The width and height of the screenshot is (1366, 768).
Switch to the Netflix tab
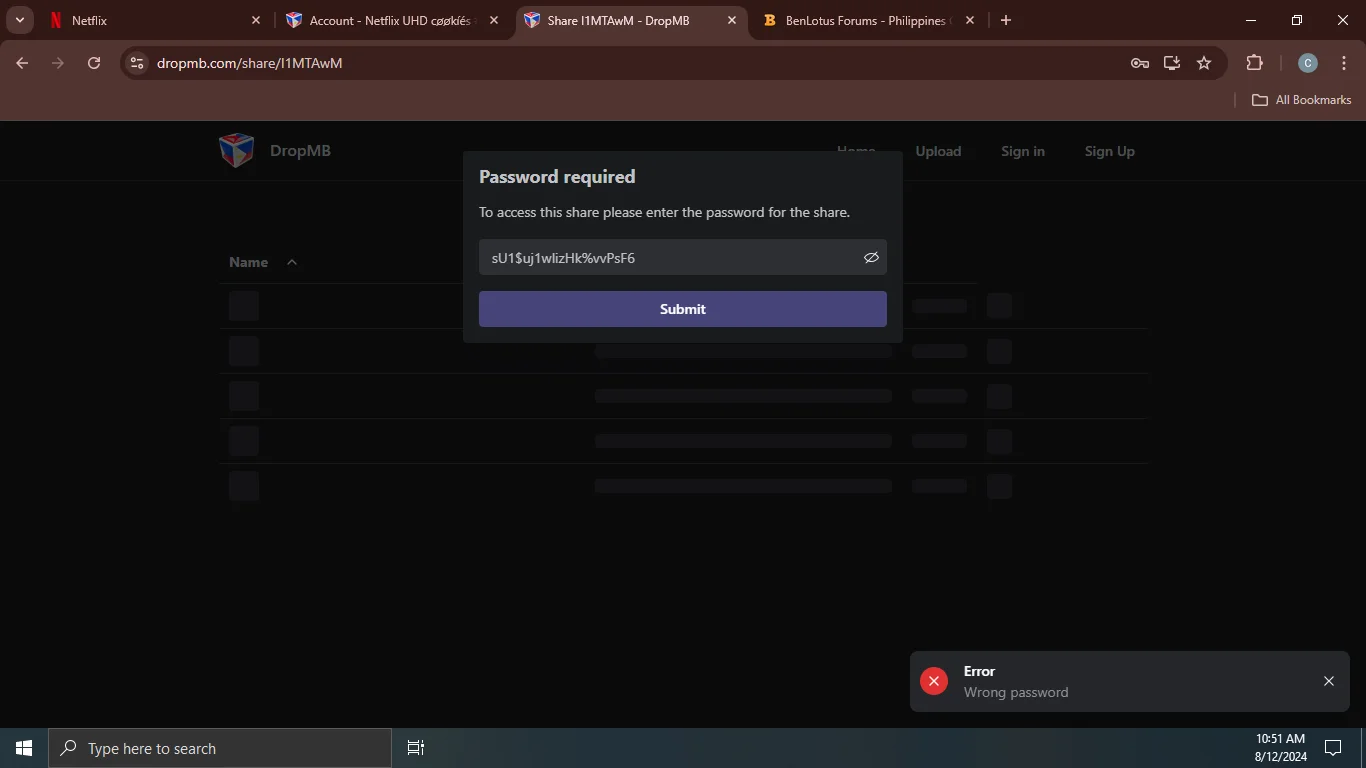[x=155, y=20]
